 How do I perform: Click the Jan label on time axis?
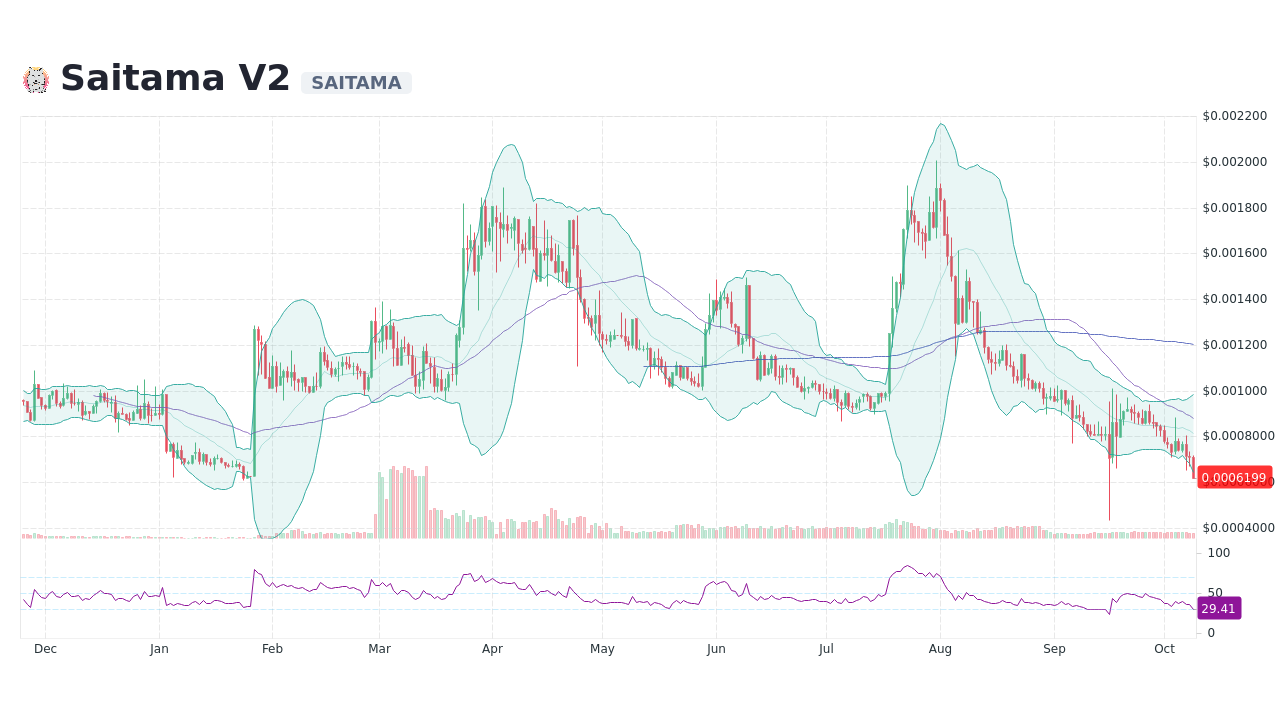(x=159, y=649)
